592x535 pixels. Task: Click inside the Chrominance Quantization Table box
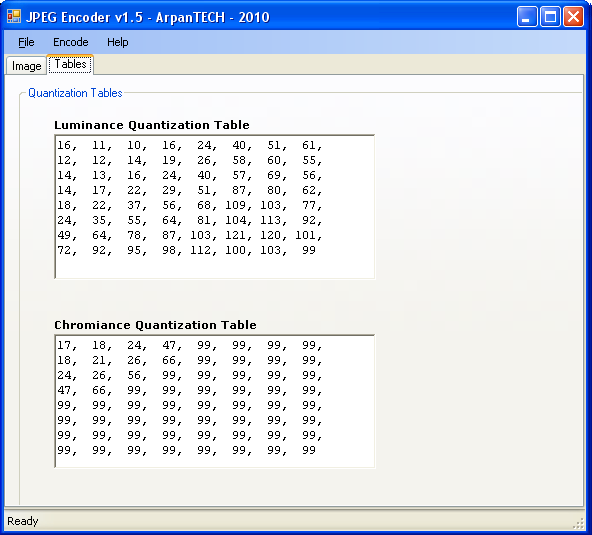pyautogui.click(x=214, y=401)
